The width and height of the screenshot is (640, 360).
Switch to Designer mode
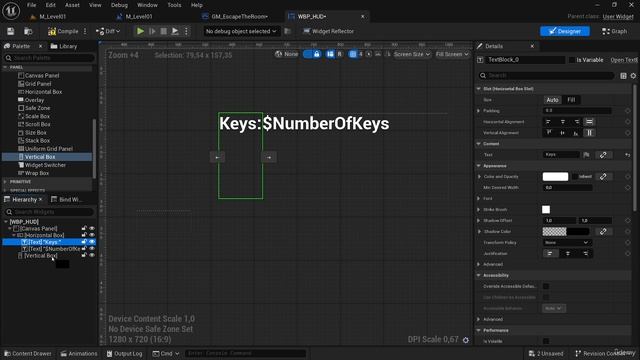pyautogui.click(x=564, y=31)
